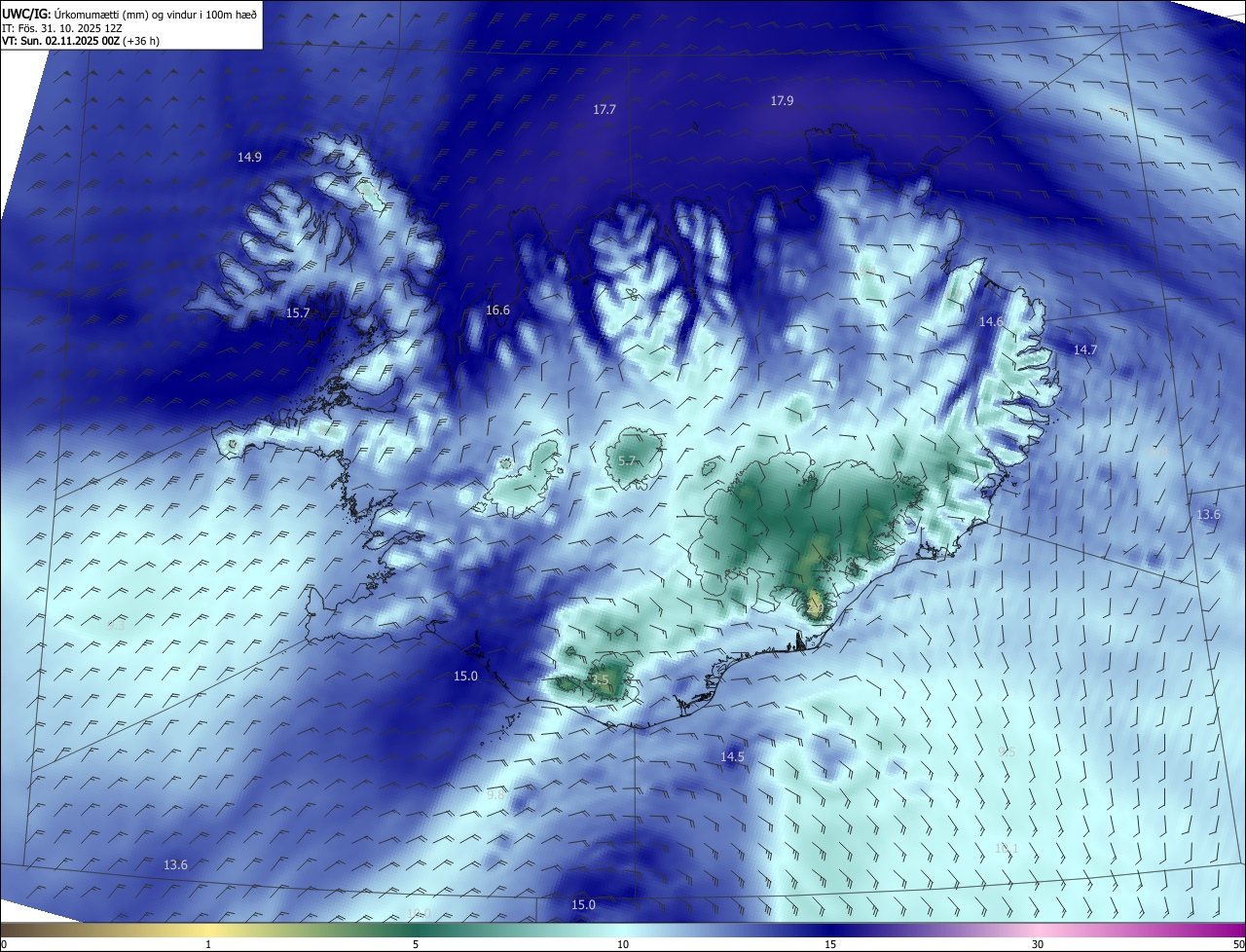Click the 5.7 label on the central glacier
The image size is (1246, 952).
(627, 461)
